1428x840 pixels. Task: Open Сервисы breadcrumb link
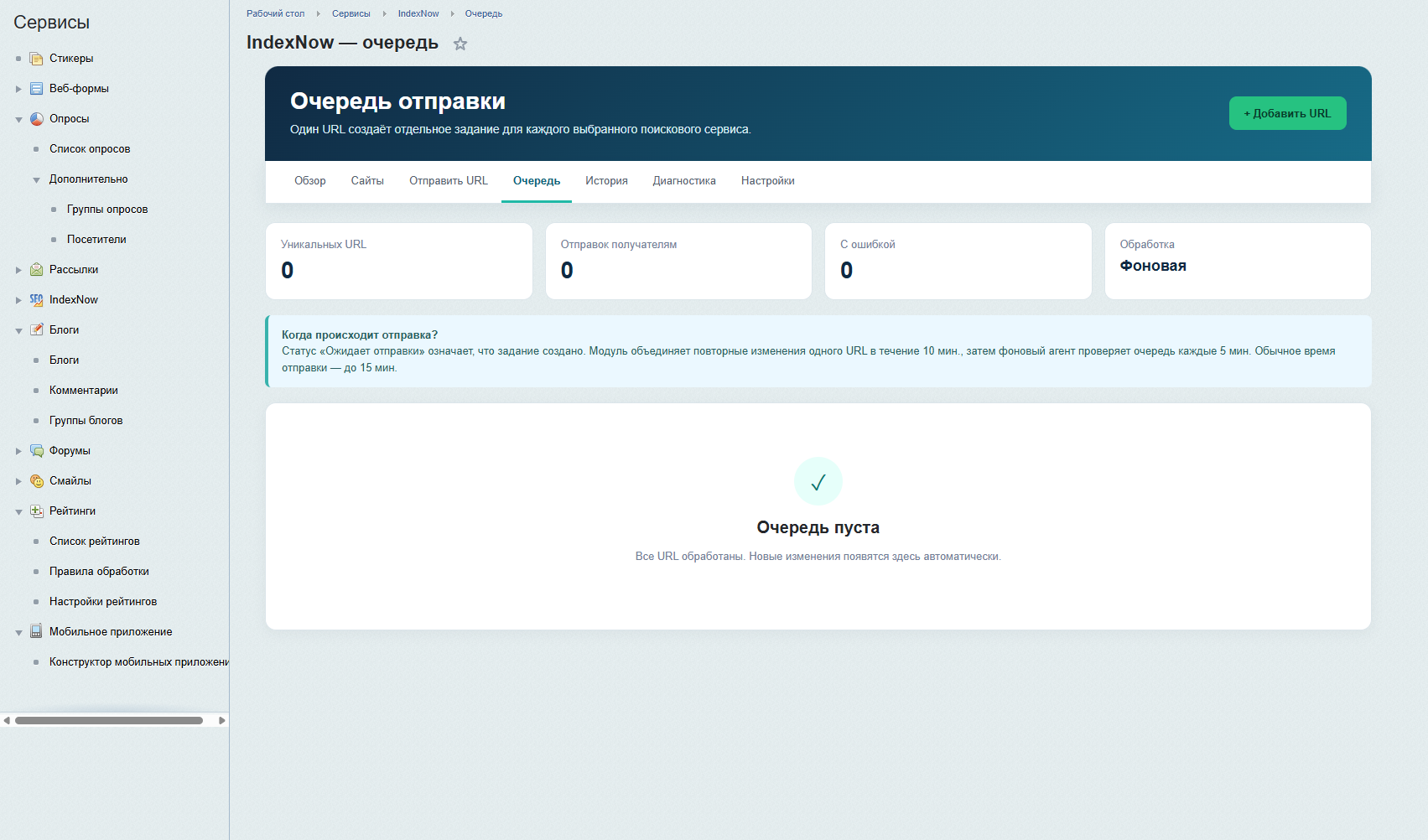point(351,13)
